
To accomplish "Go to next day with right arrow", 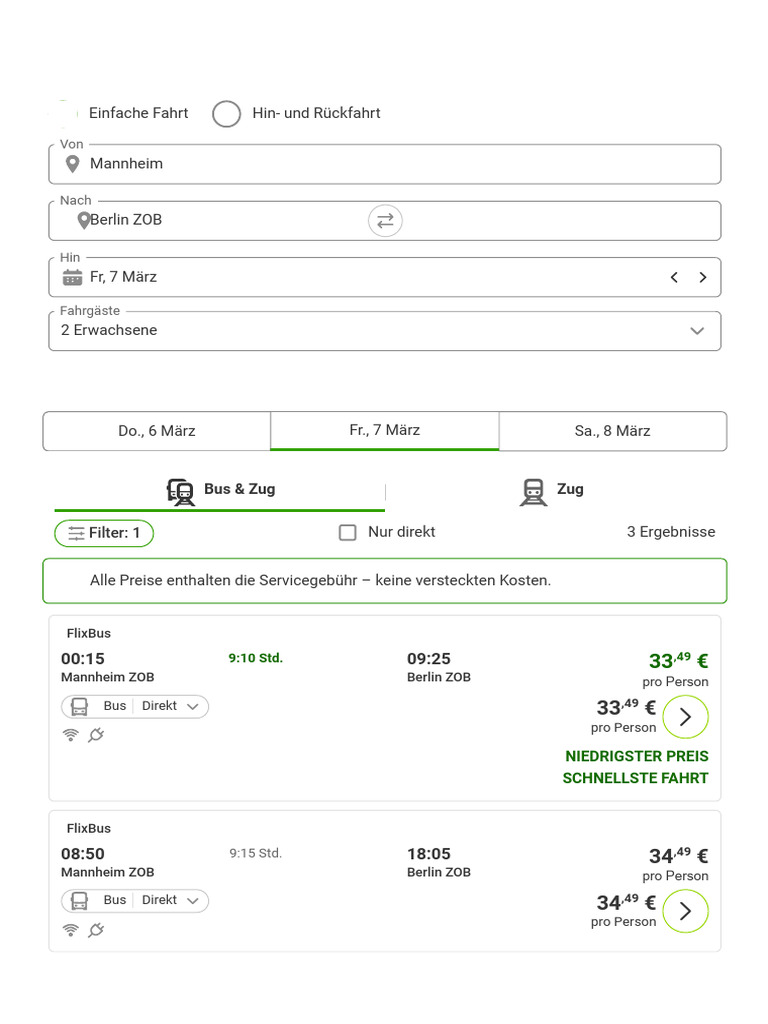I will tap(703, 277).
